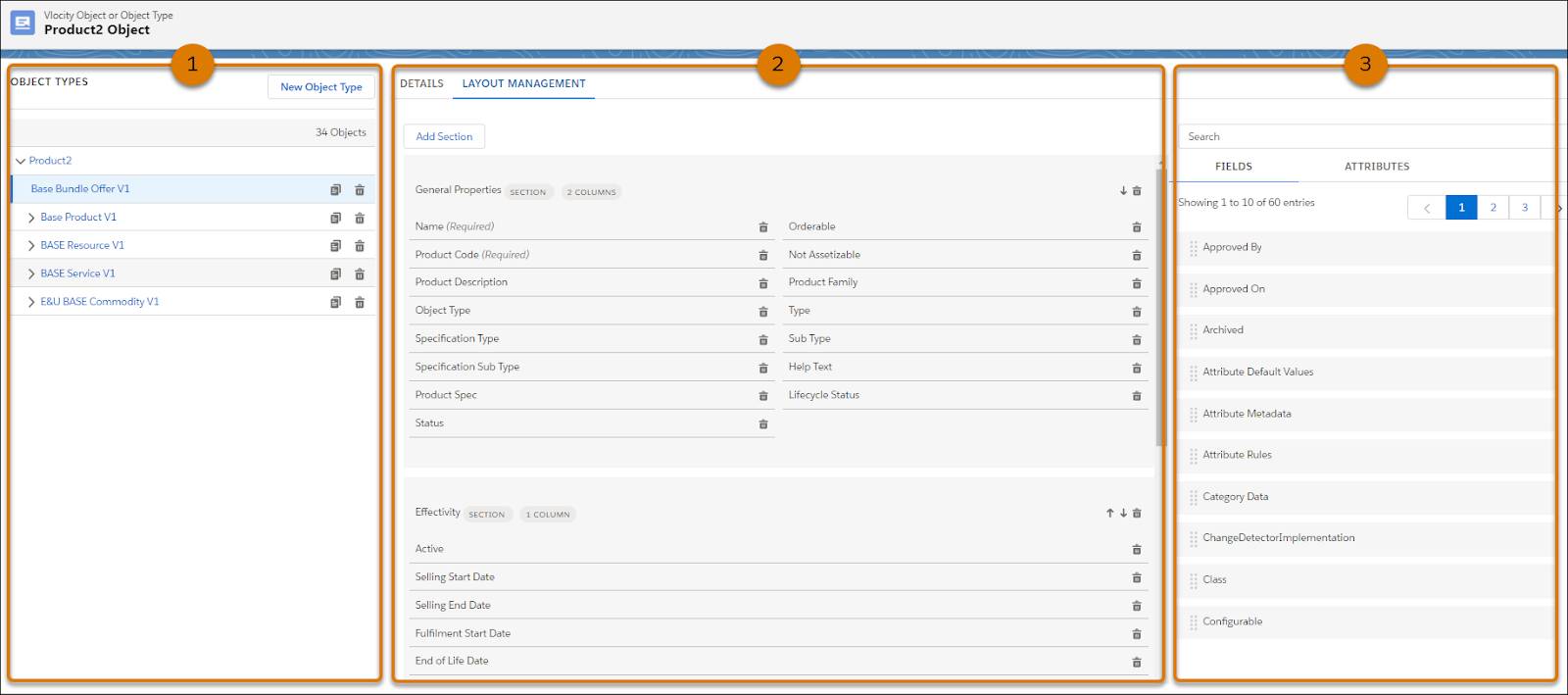The height and width of the screenshot is (695, 1568).
Task: Select the Attribute Rules field item
Action: click(x=1366, y=455)
